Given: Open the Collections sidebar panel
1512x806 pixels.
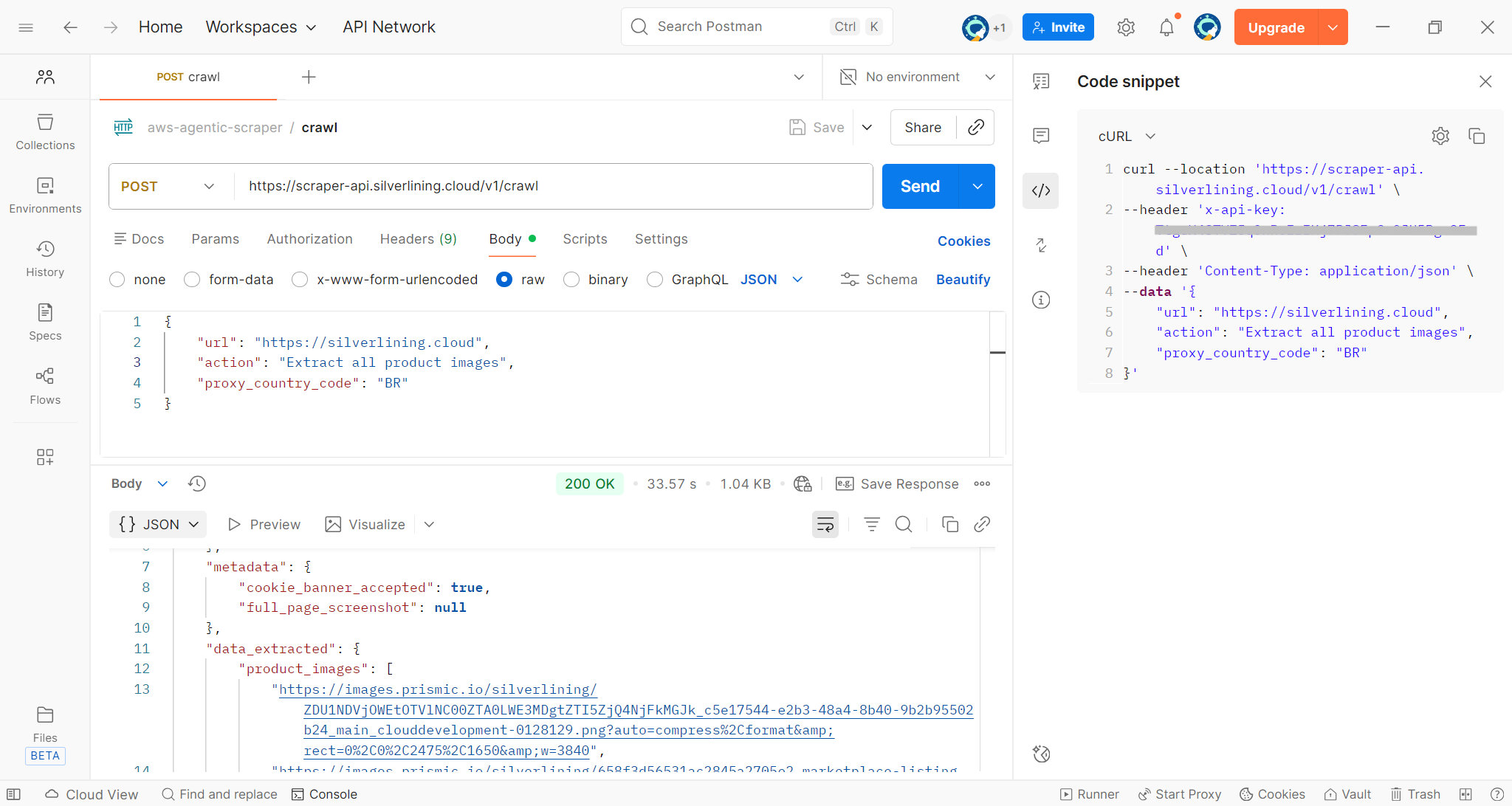Looking at the screenshot, I should coord(45,132).
